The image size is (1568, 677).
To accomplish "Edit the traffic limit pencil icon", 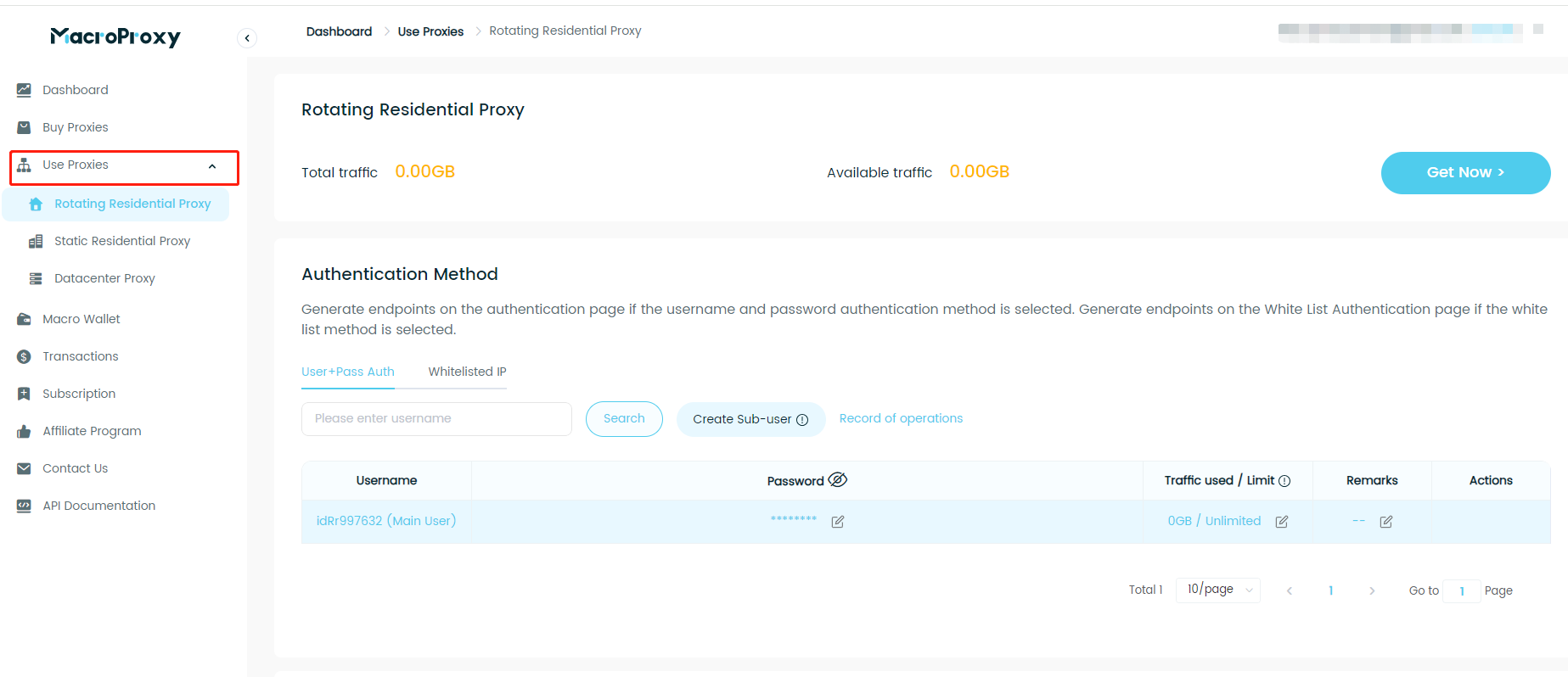I will click(1282, 522).
